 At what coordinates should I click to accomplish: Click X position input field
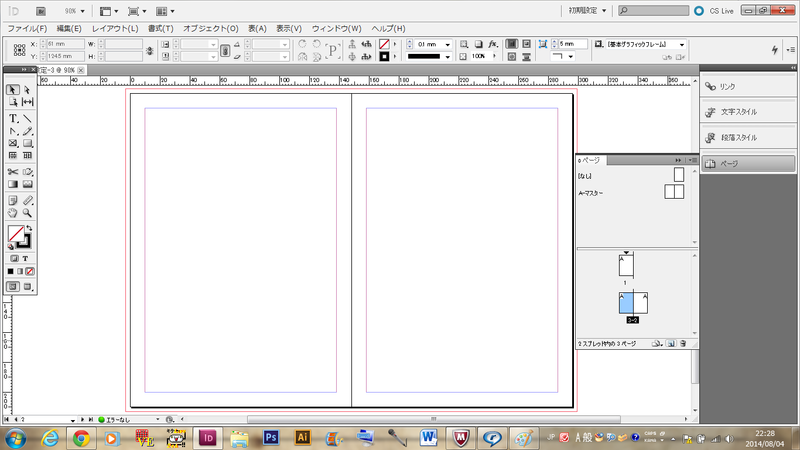point(65,44)
